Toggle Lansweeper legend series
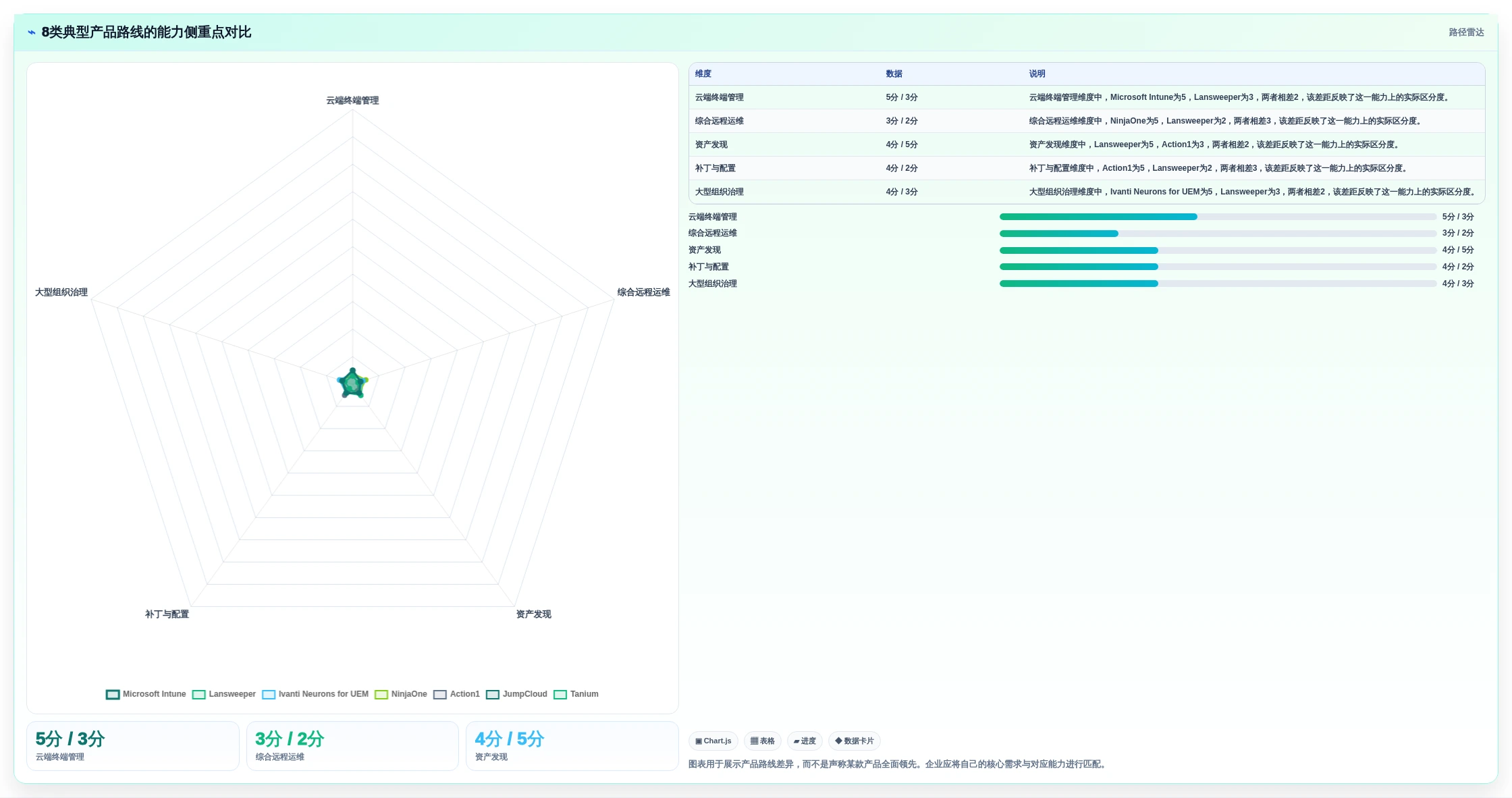1512x798 pixels. pyautogui.click(x=224, y=694)
